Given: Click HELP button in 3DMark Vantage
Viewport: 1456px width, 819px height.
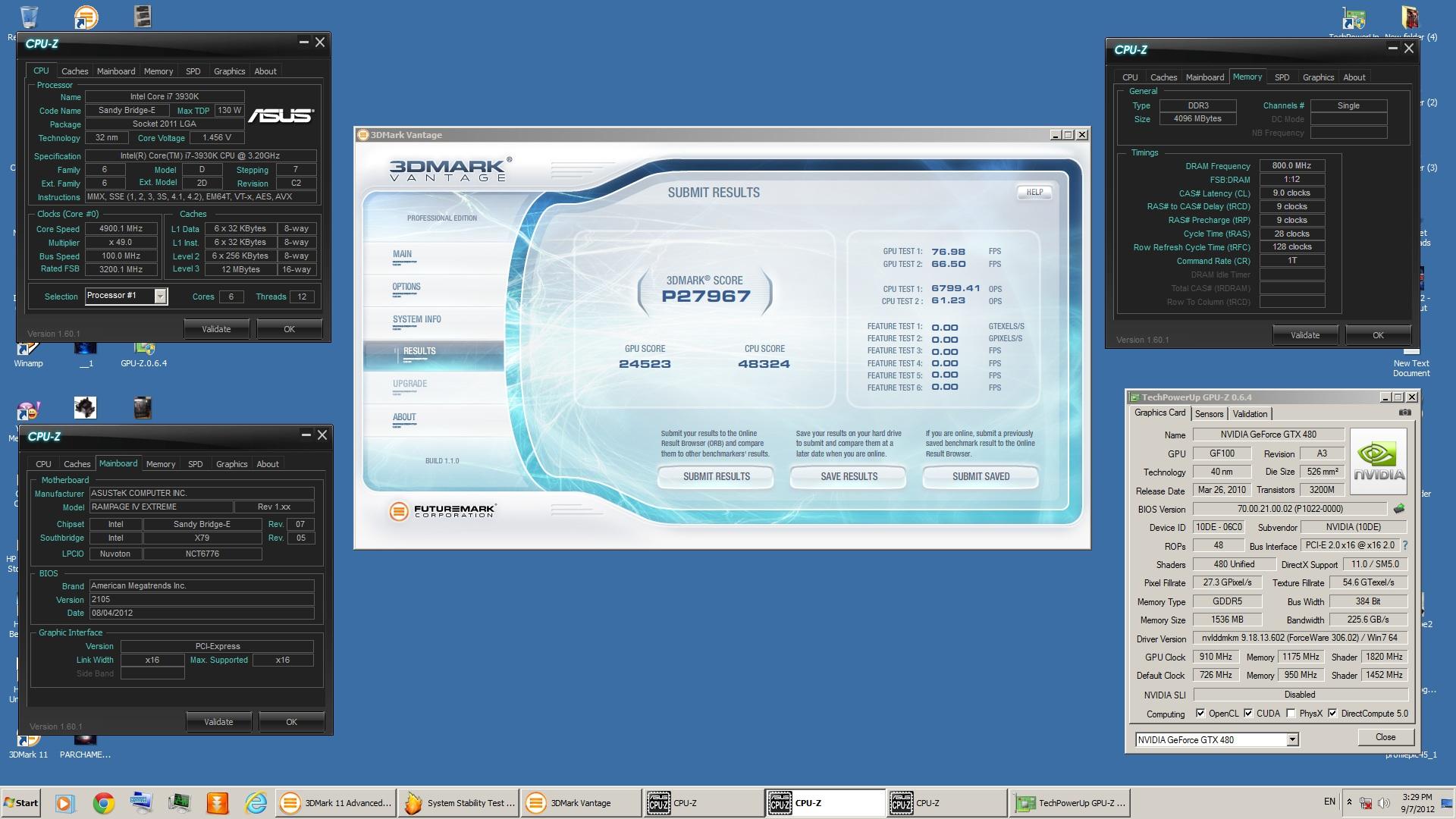Looking at the screenshot, I should coord(1034,193).
